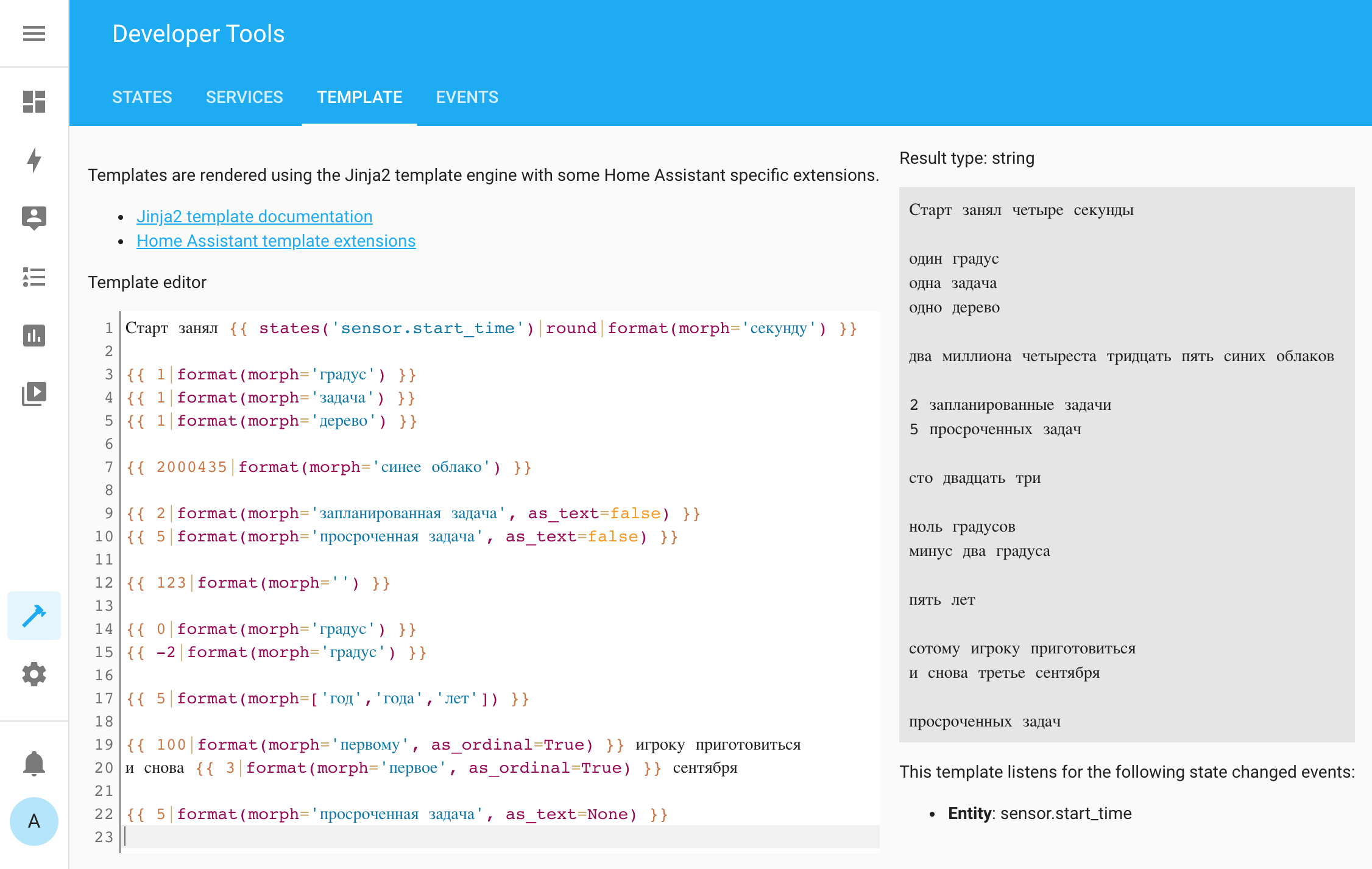Switch to the States tab

142,97
